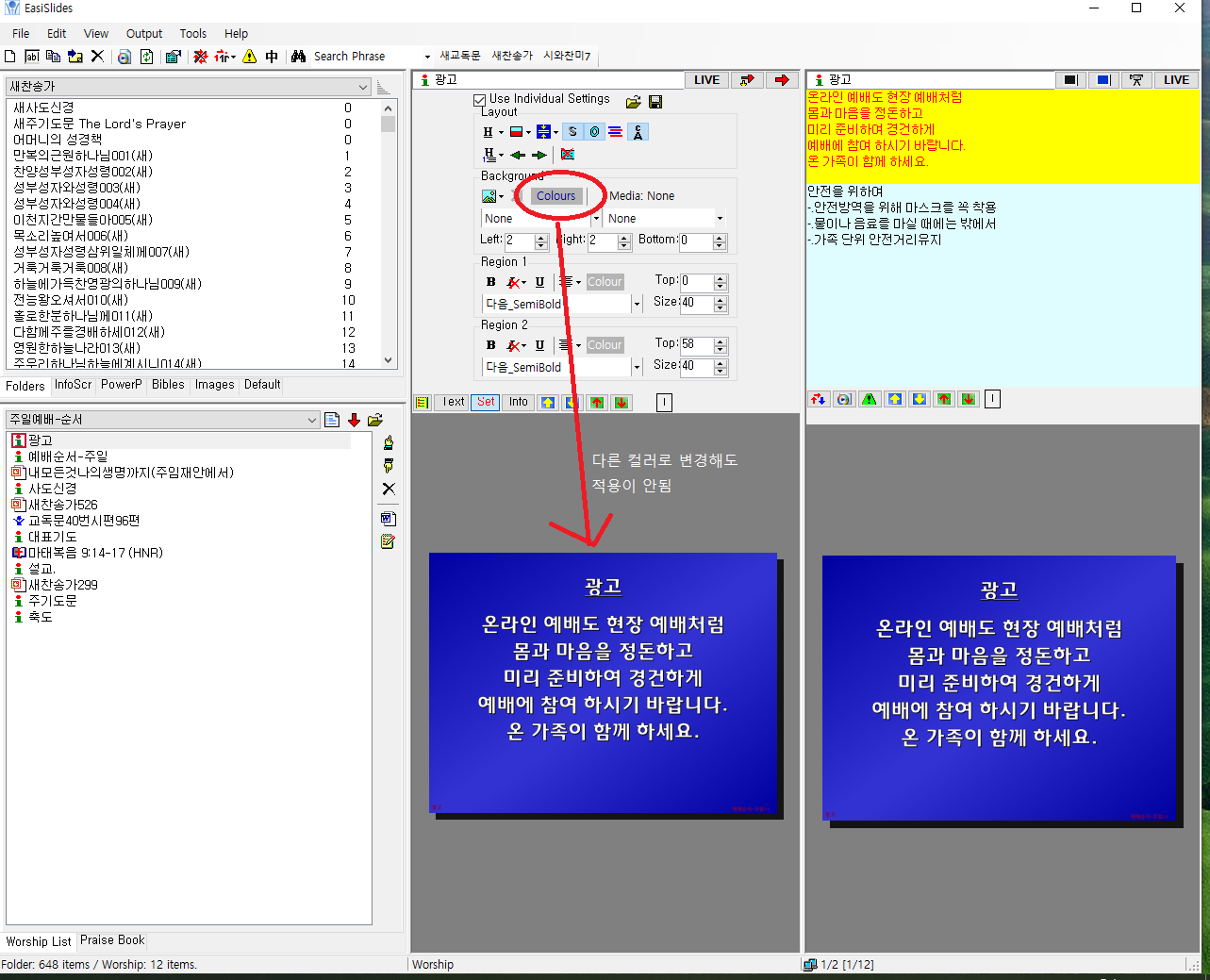The image size is (1210, 980).
Task: Click the LIVE button in preview panel
Action: point(706,80)
